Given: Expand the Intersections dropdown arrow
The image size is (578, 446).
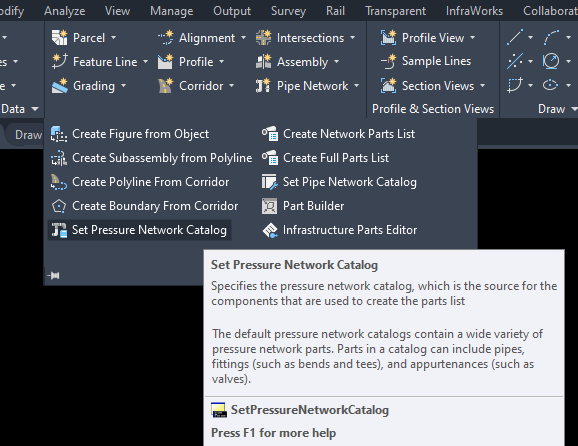Looking at the screenshot, I should (352, 38).
